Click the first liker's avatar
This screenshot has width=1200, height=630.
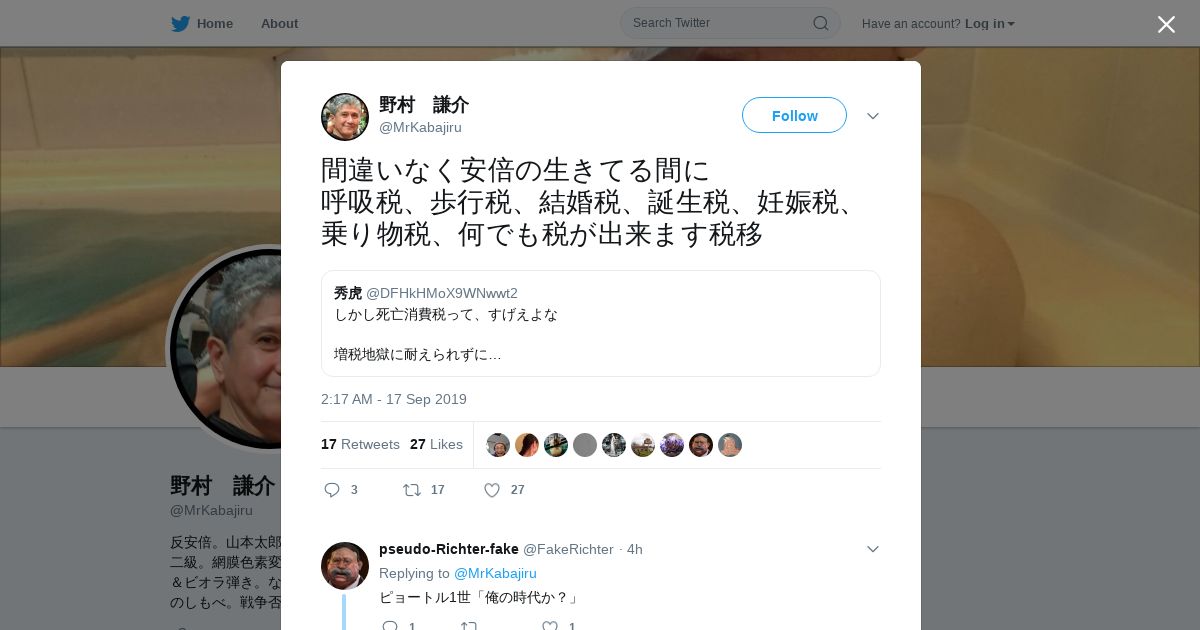[x=498, y=445]
